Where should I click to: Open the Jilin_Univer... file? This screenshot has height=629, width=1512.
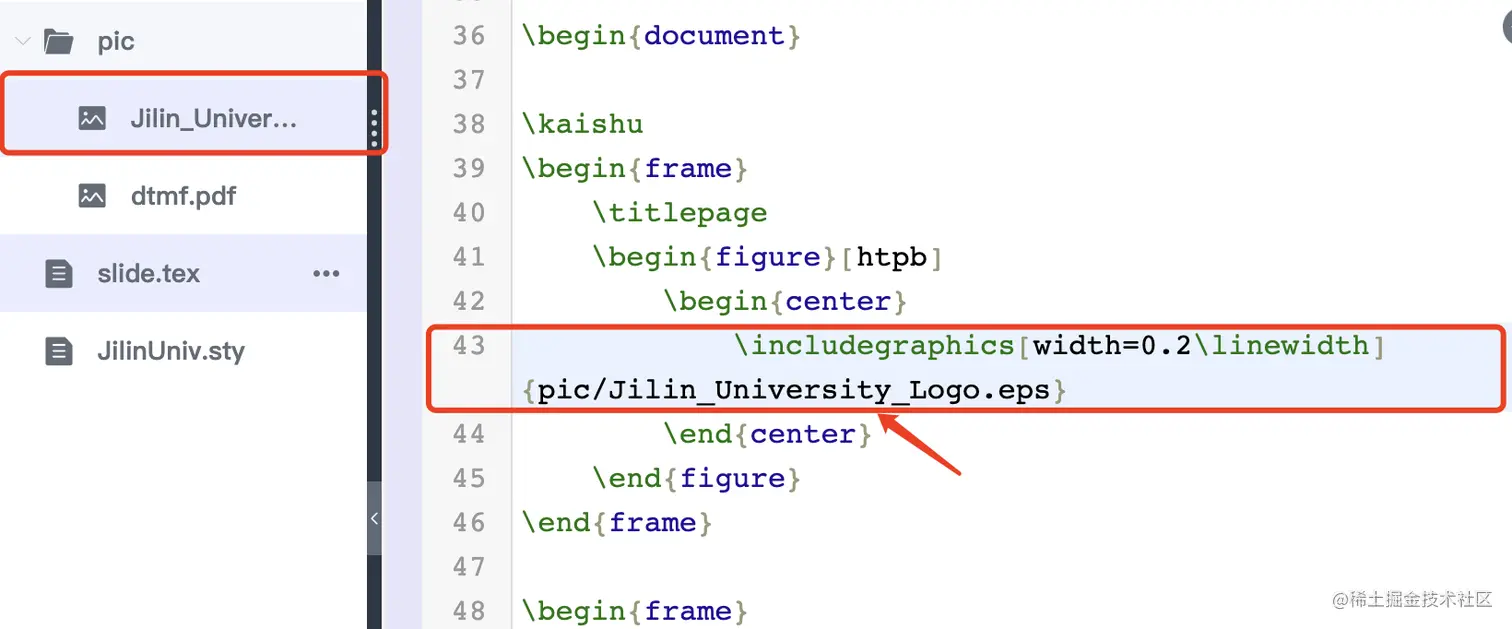[x=214, y=118]
